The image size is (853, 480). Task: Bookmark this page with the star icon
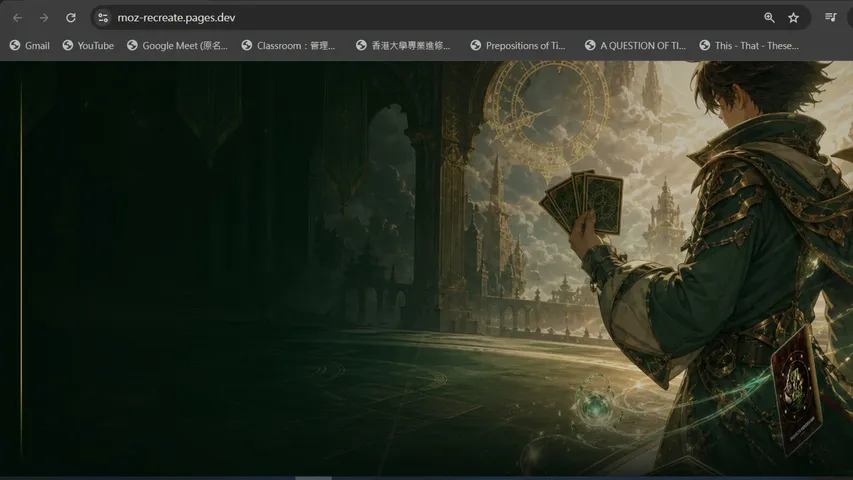[x=794, y=18]
